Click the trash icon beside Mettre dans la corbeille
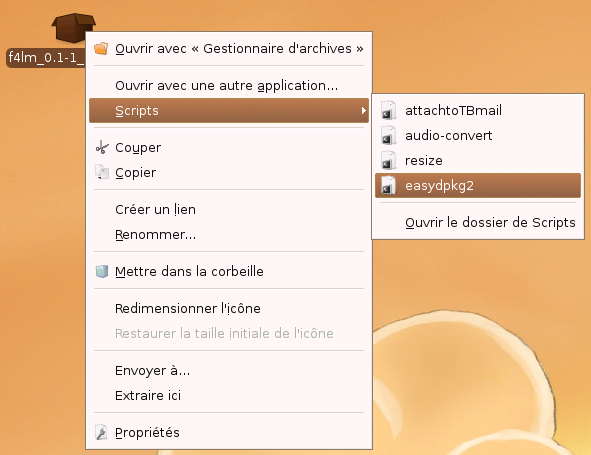This screenshot has width=591, height=455. tap(102, 271)
